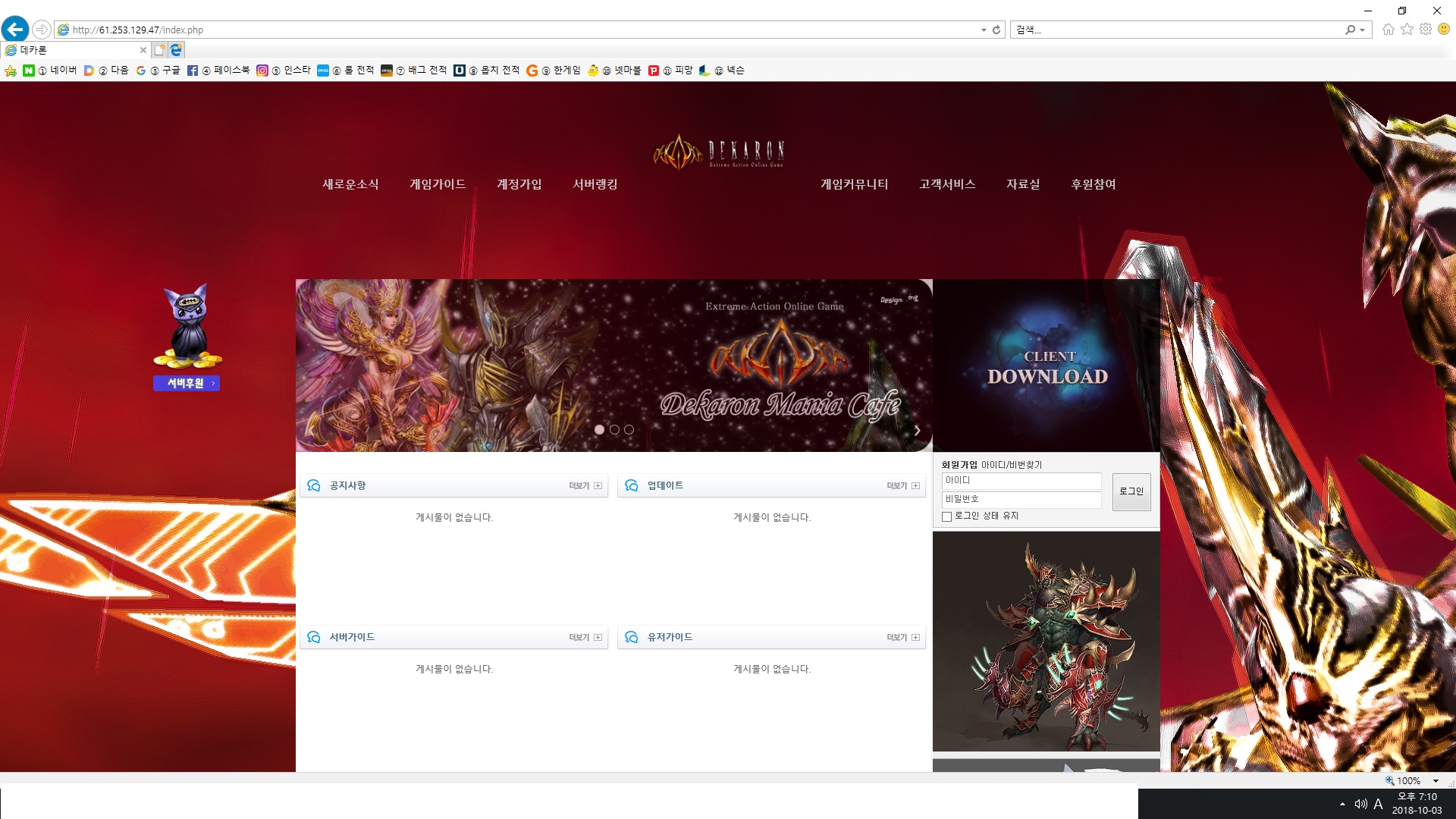The height and width of the screenshot is (819, 1456).
Task: Open the browser settings gear icon
Action: click(1426, 30)
